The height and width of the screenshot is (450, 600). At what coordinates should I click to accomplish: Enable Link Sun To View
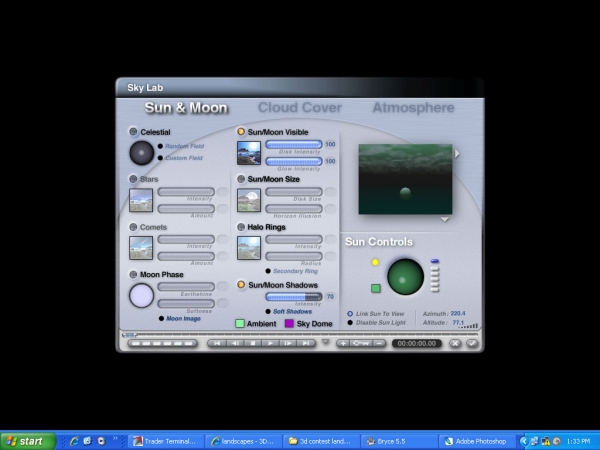click(376, 314)
